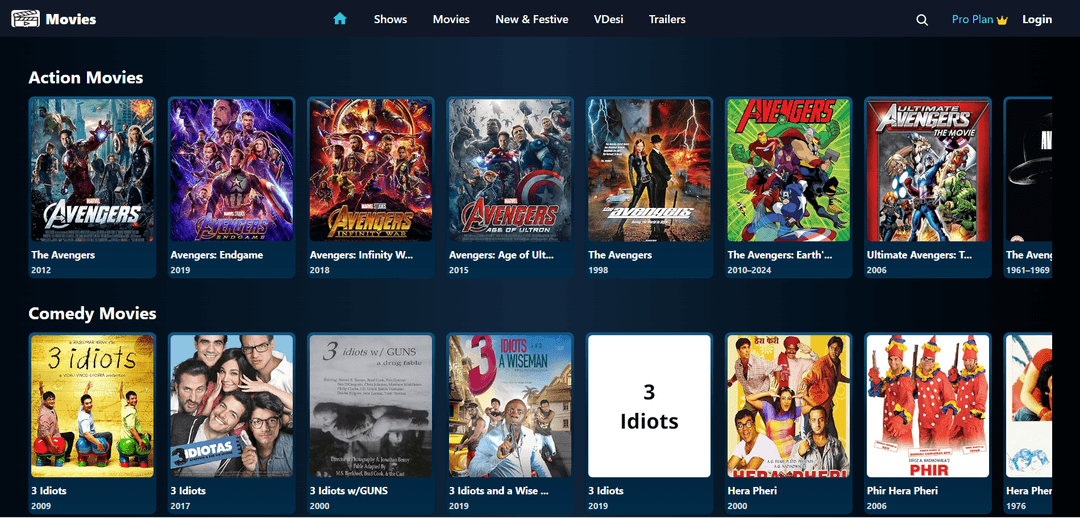The height and width of the screenshot is (518, 1080).
Task: Open 3 Idiots and a Wiseman poster
Action: (x=510, y=406)
